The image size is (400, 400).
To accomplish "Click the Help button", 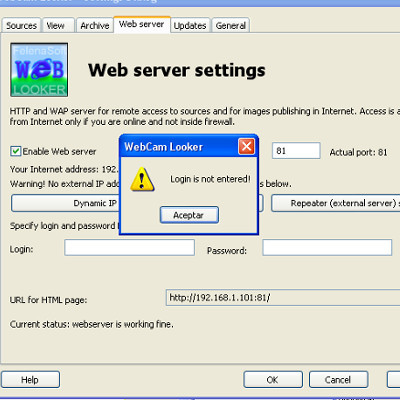I will (x=30, y=380).
